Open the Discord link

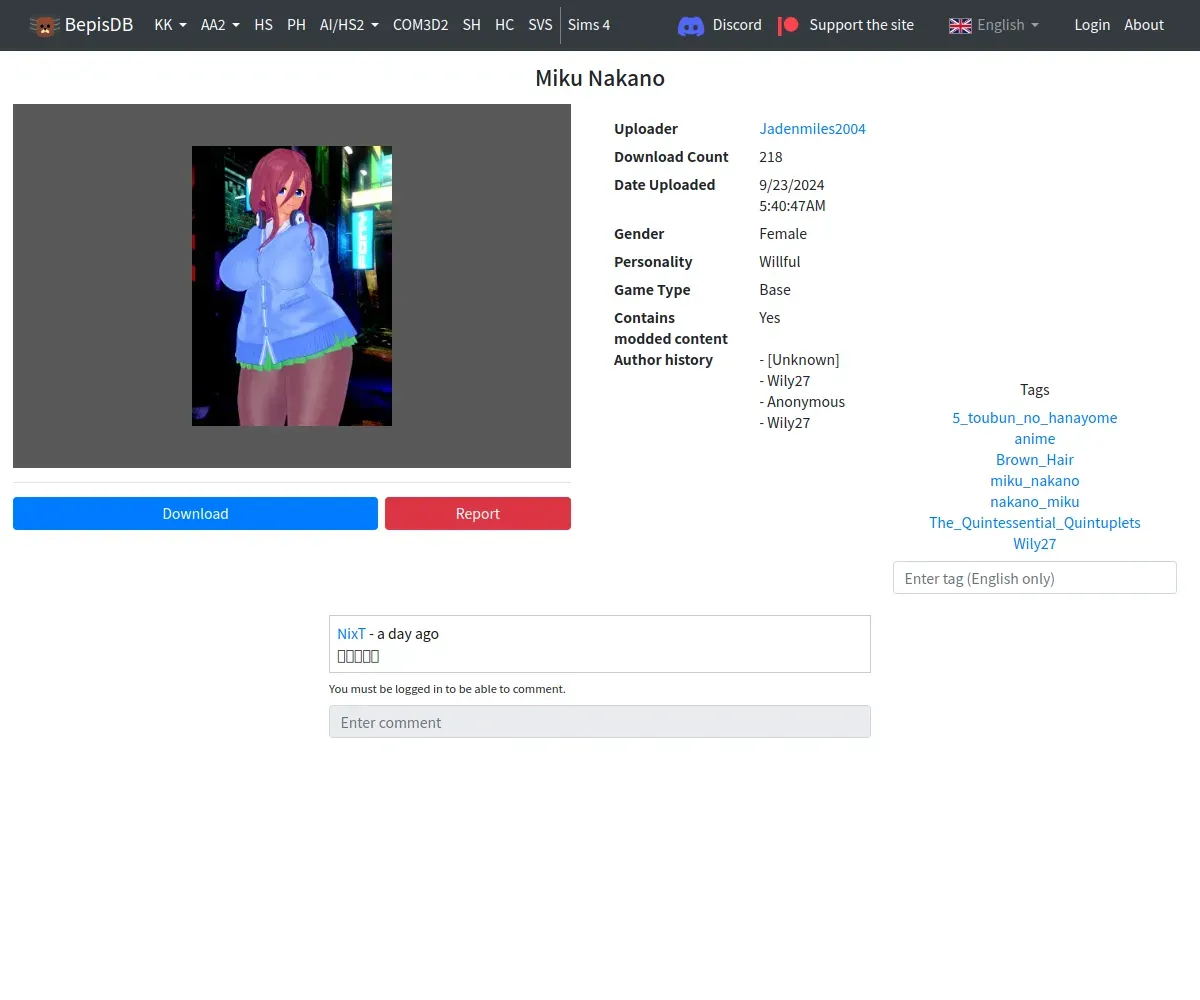pyautogui.click(x=737, y=25)
